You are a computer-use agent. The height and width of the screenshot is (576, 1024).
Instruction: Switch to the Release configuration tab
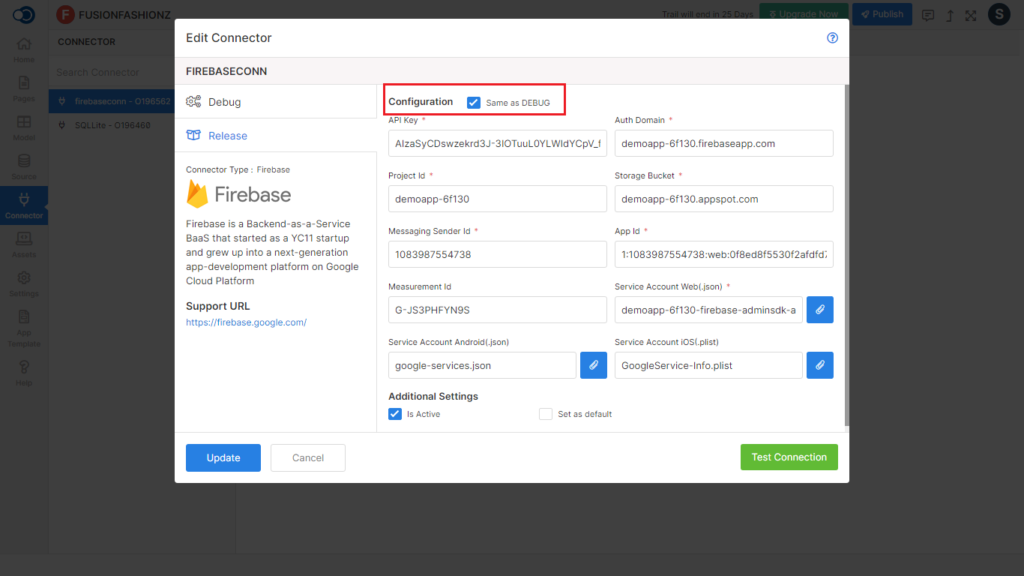point(276,136)
